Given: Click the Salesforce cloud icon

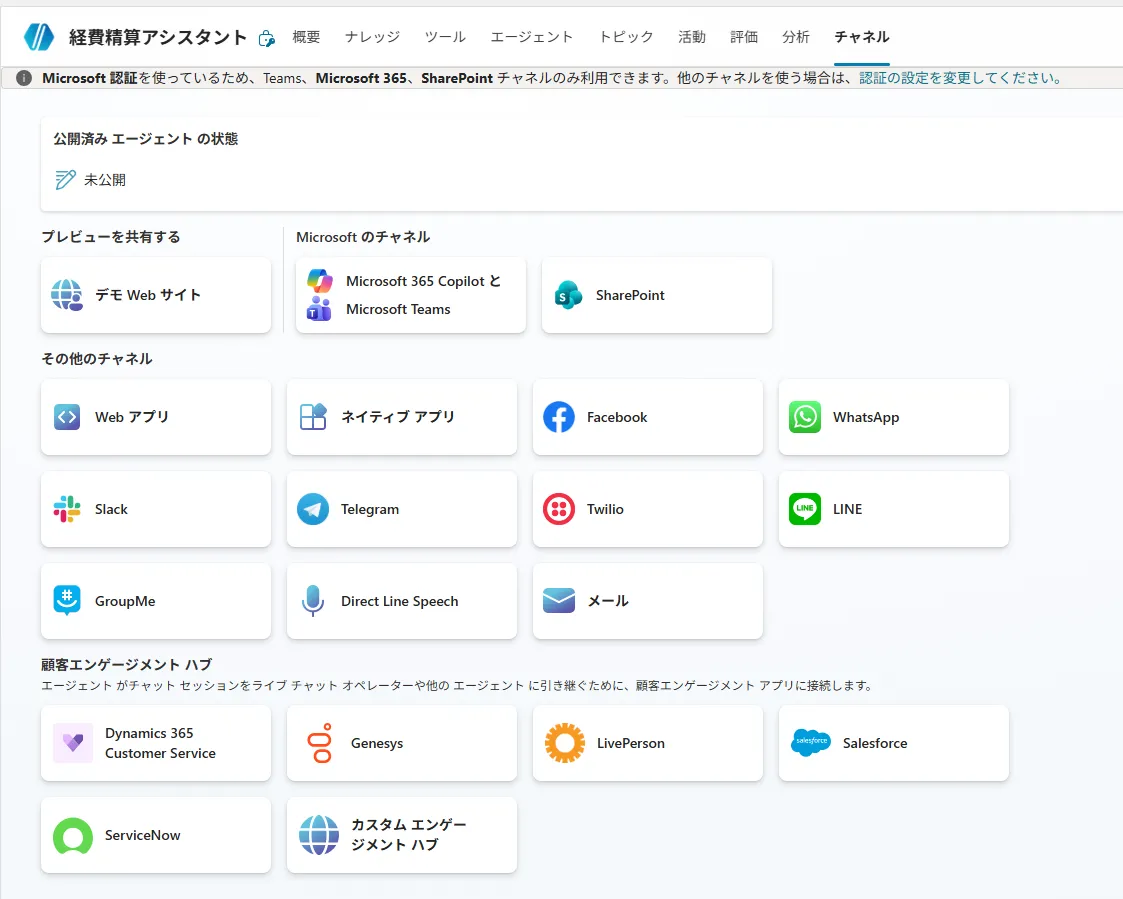Looking at the screenshot, I should (x=811, y=742).
